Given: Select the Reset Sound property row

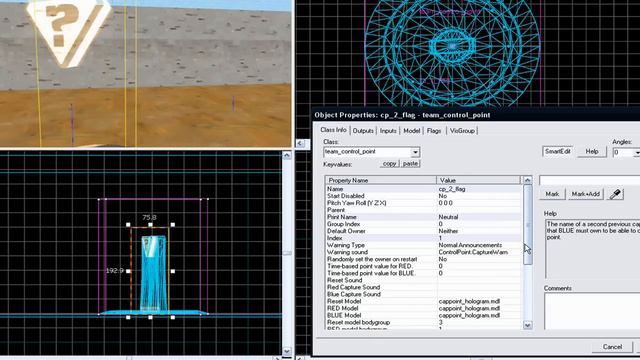Looking at the screenshot, I should [423, 280].
